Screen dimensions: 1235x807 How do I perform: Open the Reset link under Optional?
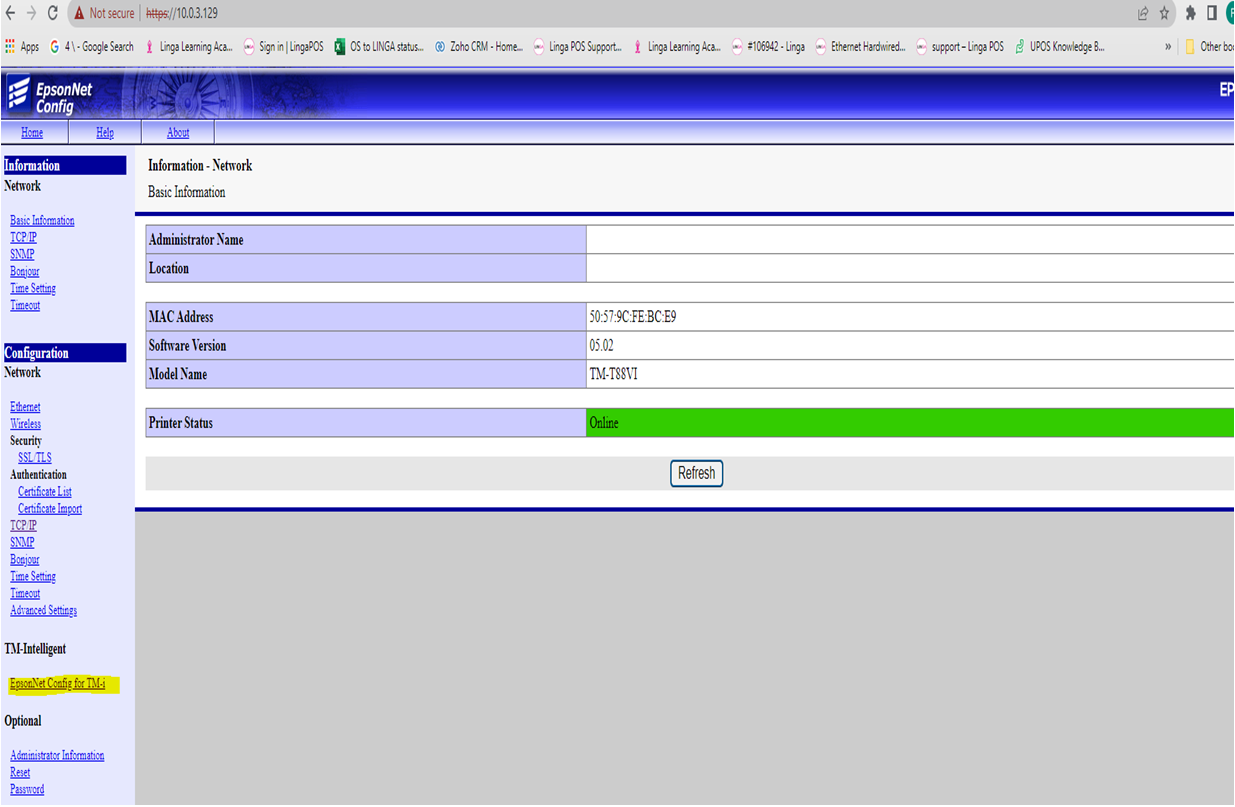tap(20, 773)
